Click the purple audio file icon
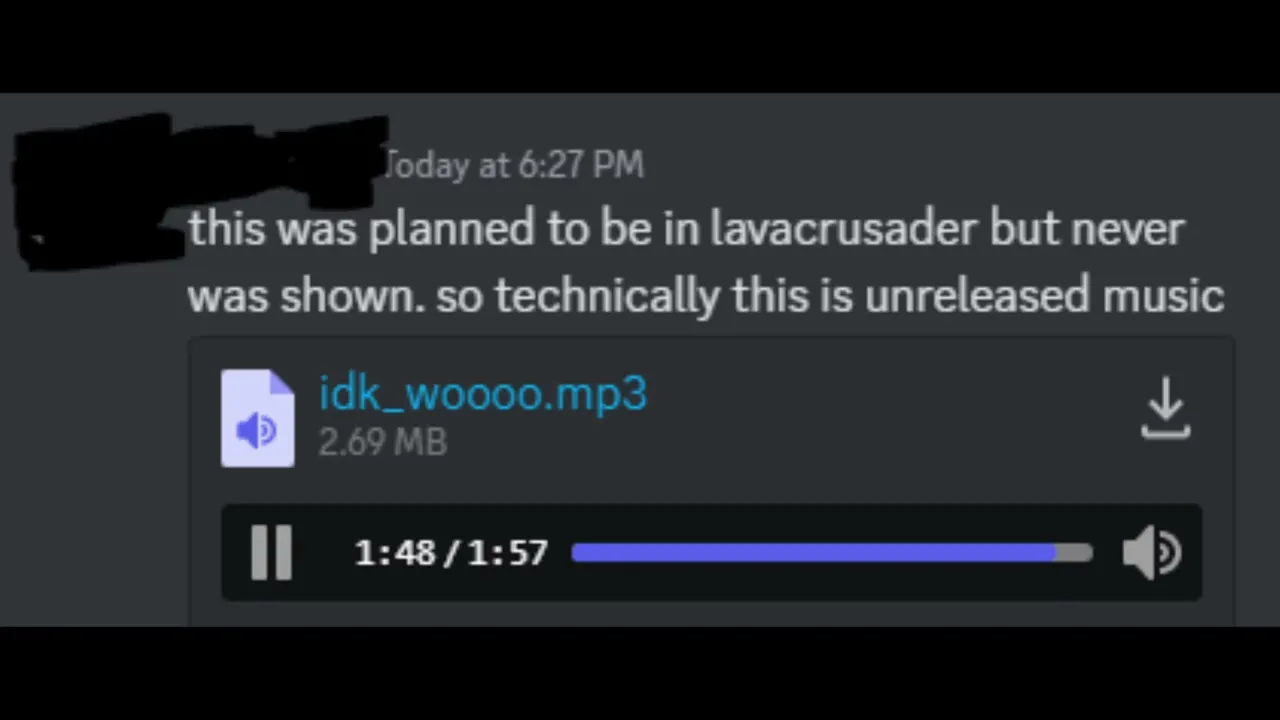The image size is (1280, 720). [257, 418]
